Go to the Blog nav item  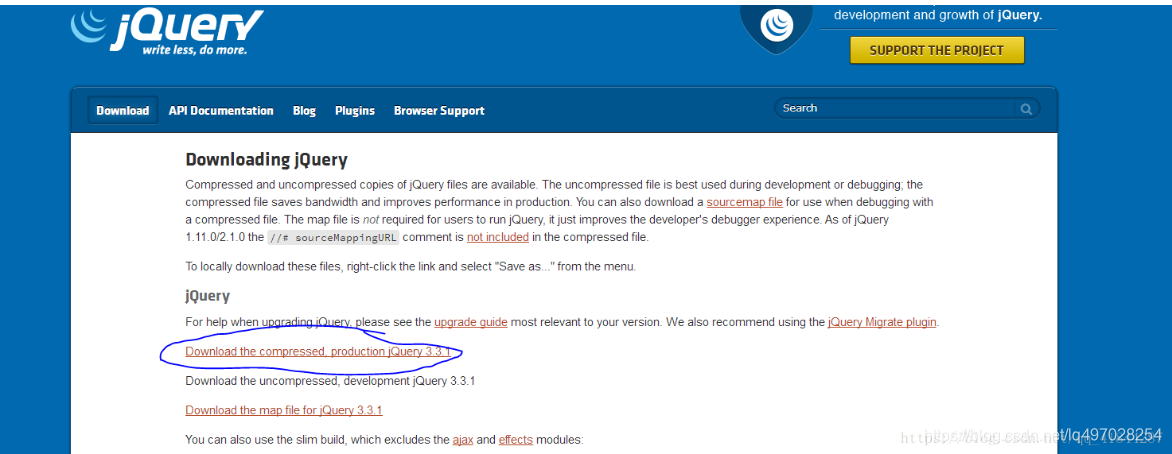point(304,111)
